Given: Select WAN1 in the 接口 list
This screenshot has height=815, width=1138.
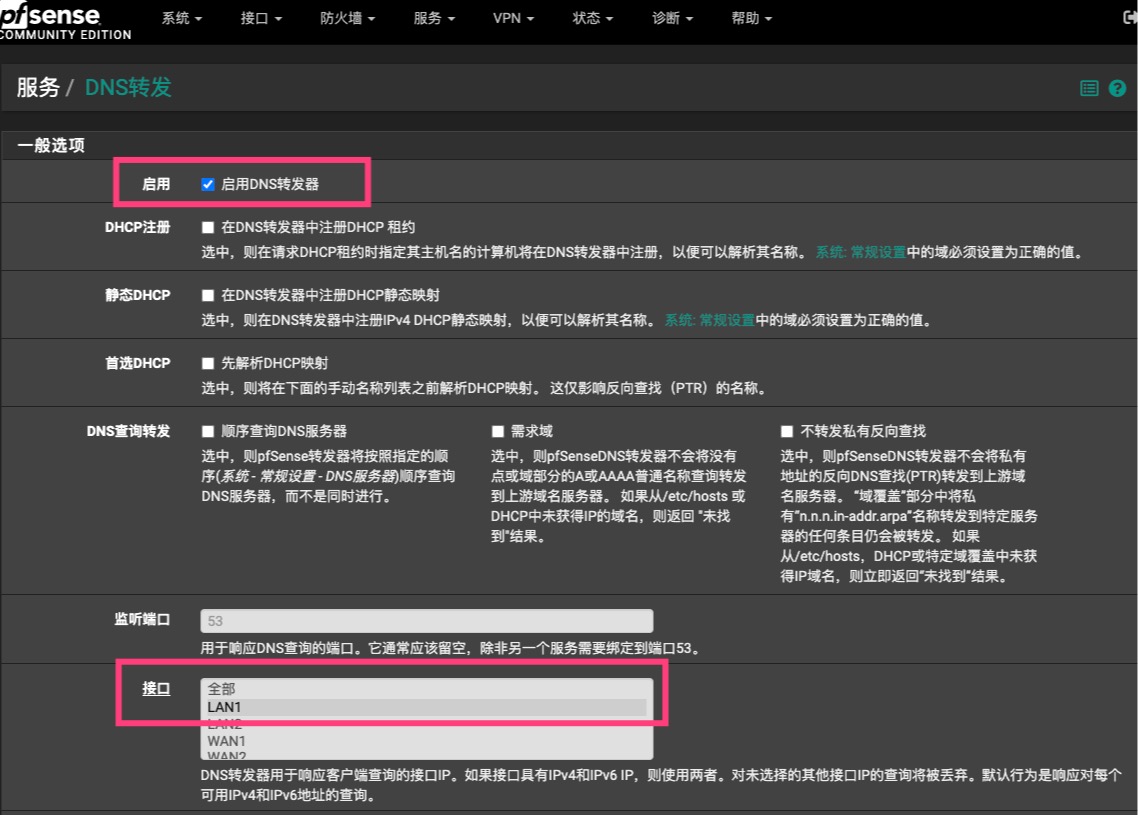Looking at the screenshot, I should (226, 741).
